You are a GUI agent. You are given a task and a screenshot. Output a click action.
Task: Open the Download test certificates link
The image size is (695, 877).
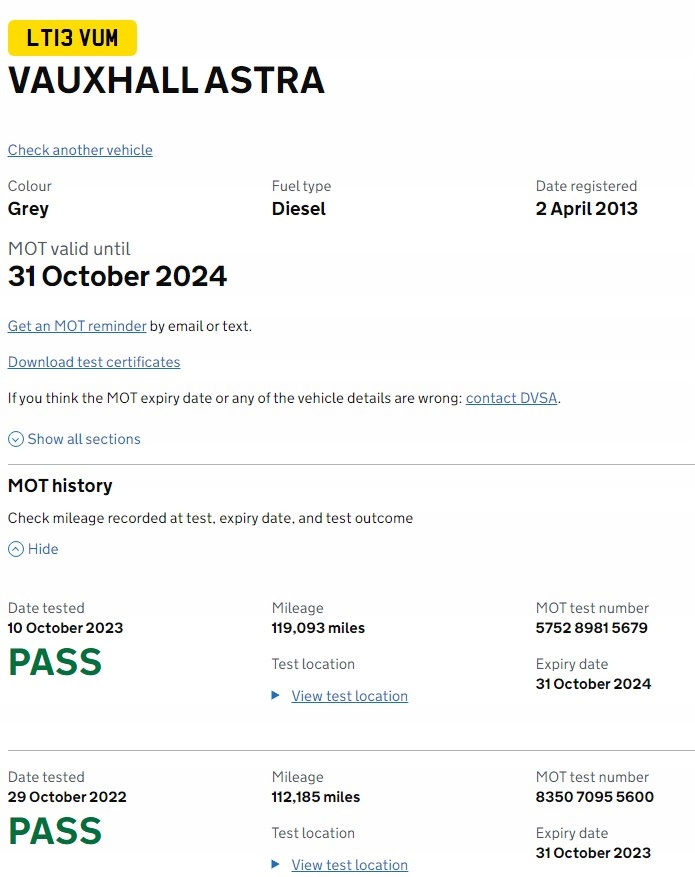94,362
